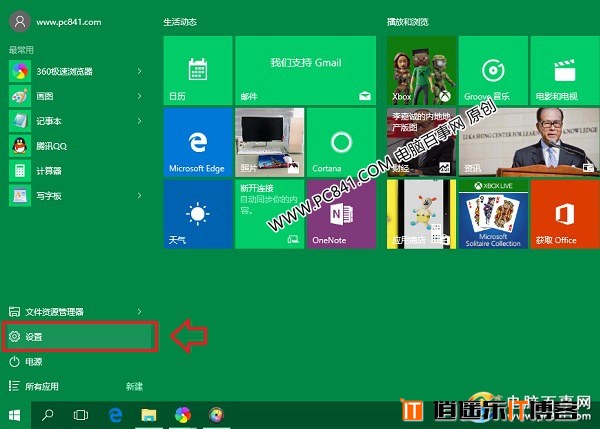Open the 天气 weather tile
The image size is (600, 429).
[198, 214]
